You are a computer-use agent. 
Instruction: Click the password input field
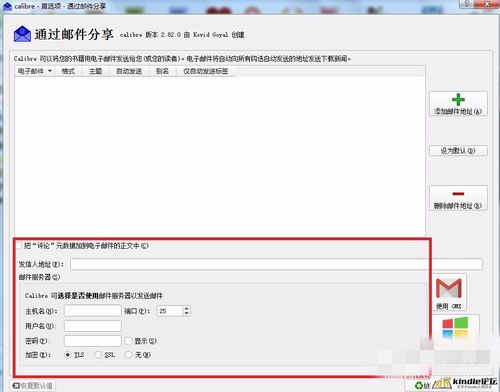pos(93,341)
